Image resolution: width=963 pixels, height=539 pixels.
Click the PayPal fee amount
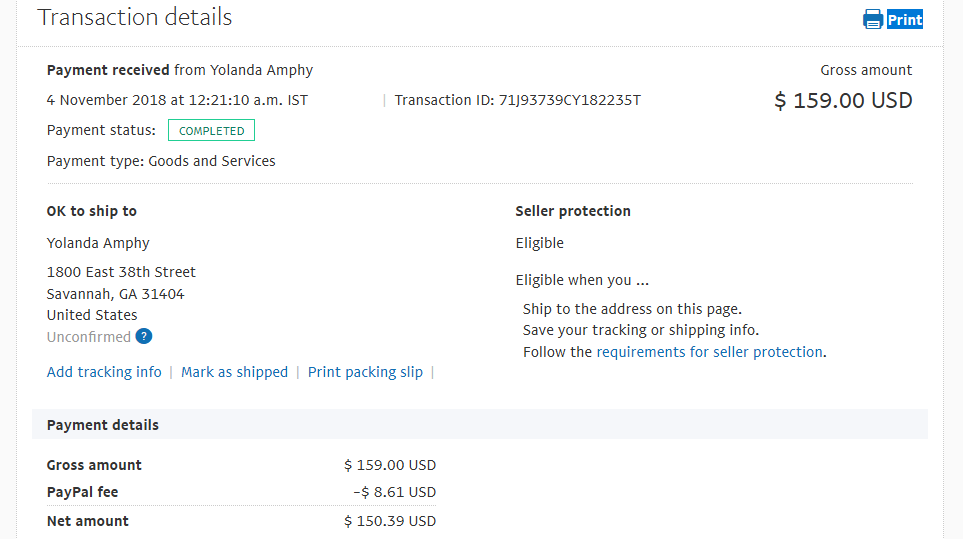tap(394, 492)
